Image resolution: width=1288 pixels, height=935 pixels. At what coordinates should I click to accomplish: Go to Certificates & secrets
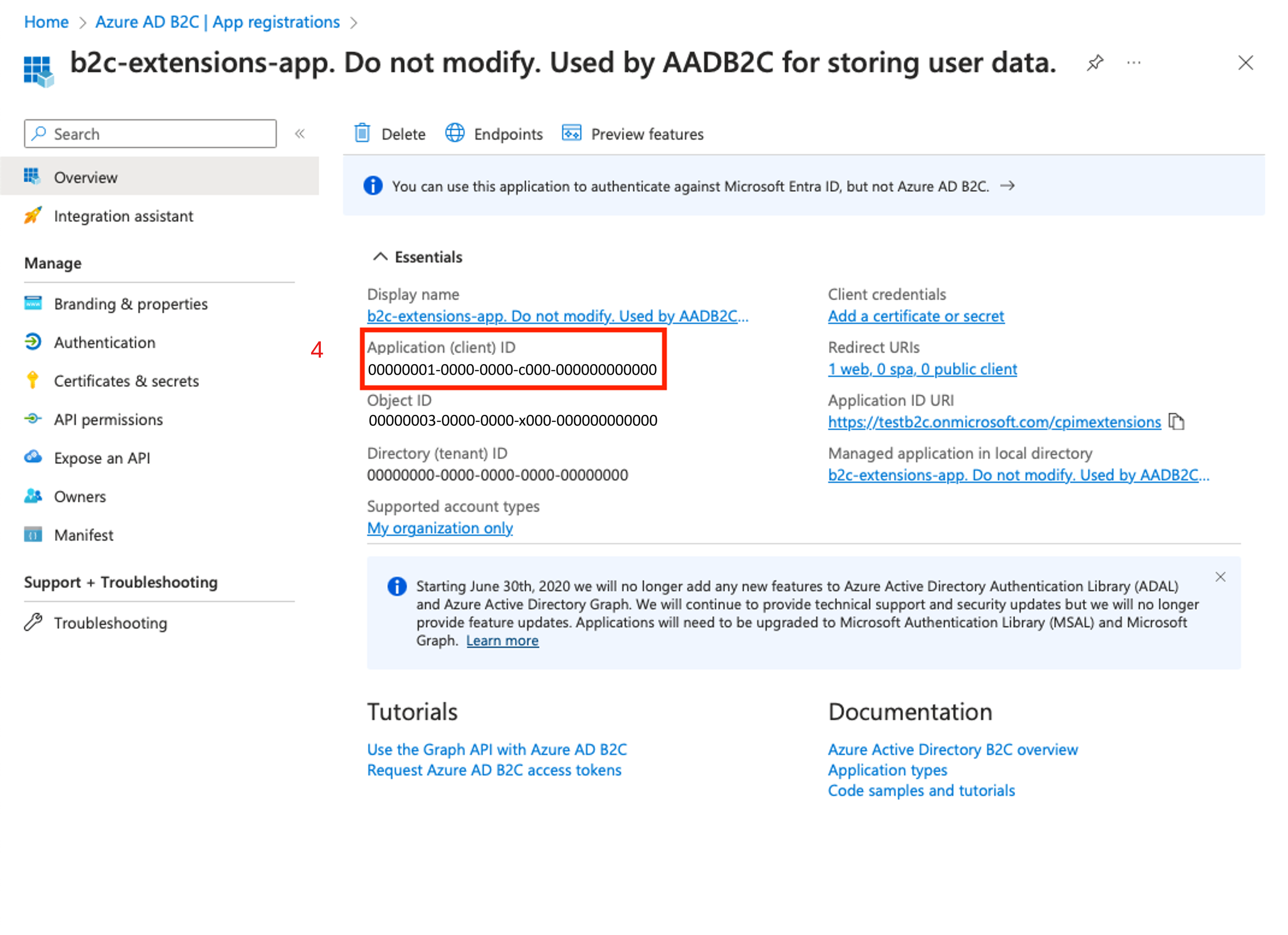point(126,381)
